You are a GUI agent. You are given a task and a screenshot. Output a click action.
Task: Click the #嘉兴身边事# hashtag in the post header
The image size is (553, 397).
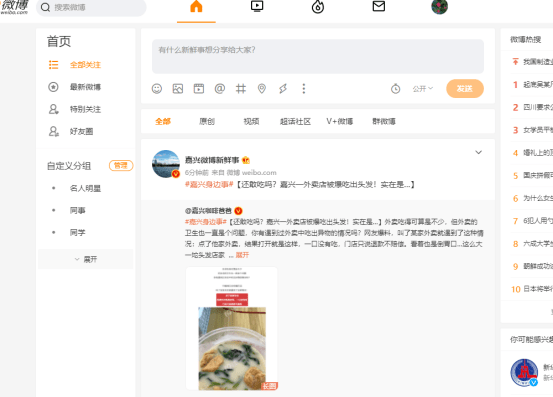209,184
